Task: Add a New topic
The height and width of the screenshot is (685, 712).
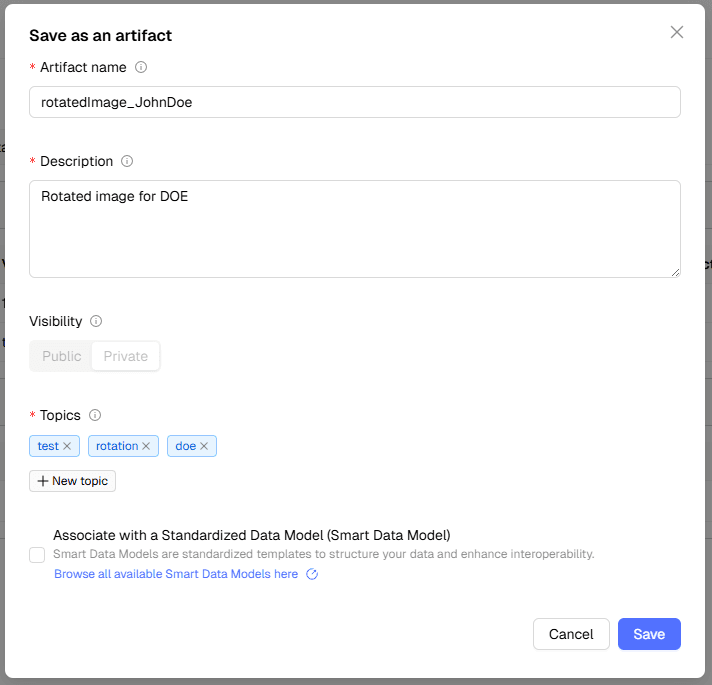Action: (72, 481)
